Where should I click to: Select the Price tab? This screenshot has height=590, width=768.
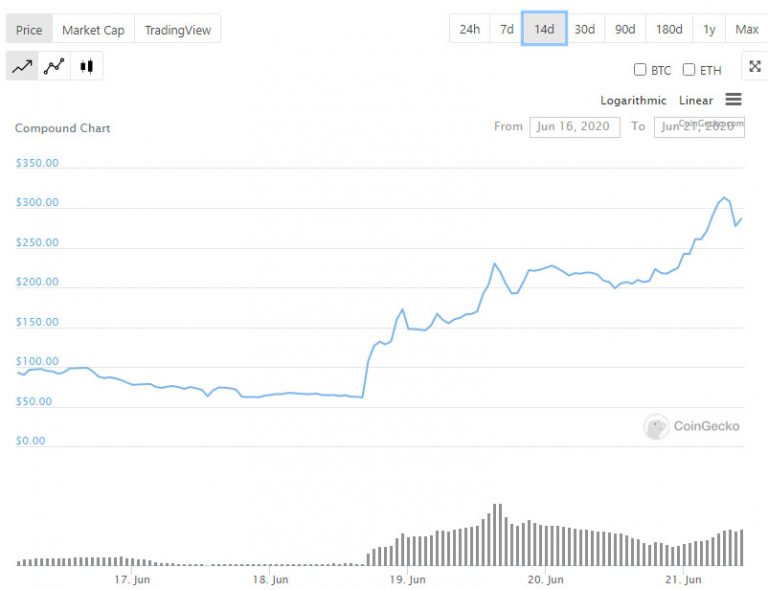tap(29, 29)
